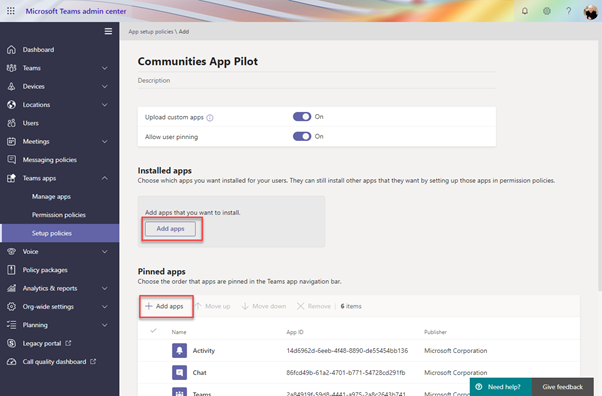Click the Devices sidebar icon
The width and height of the screenshot is (602, 396).
[x=12, y=86]
